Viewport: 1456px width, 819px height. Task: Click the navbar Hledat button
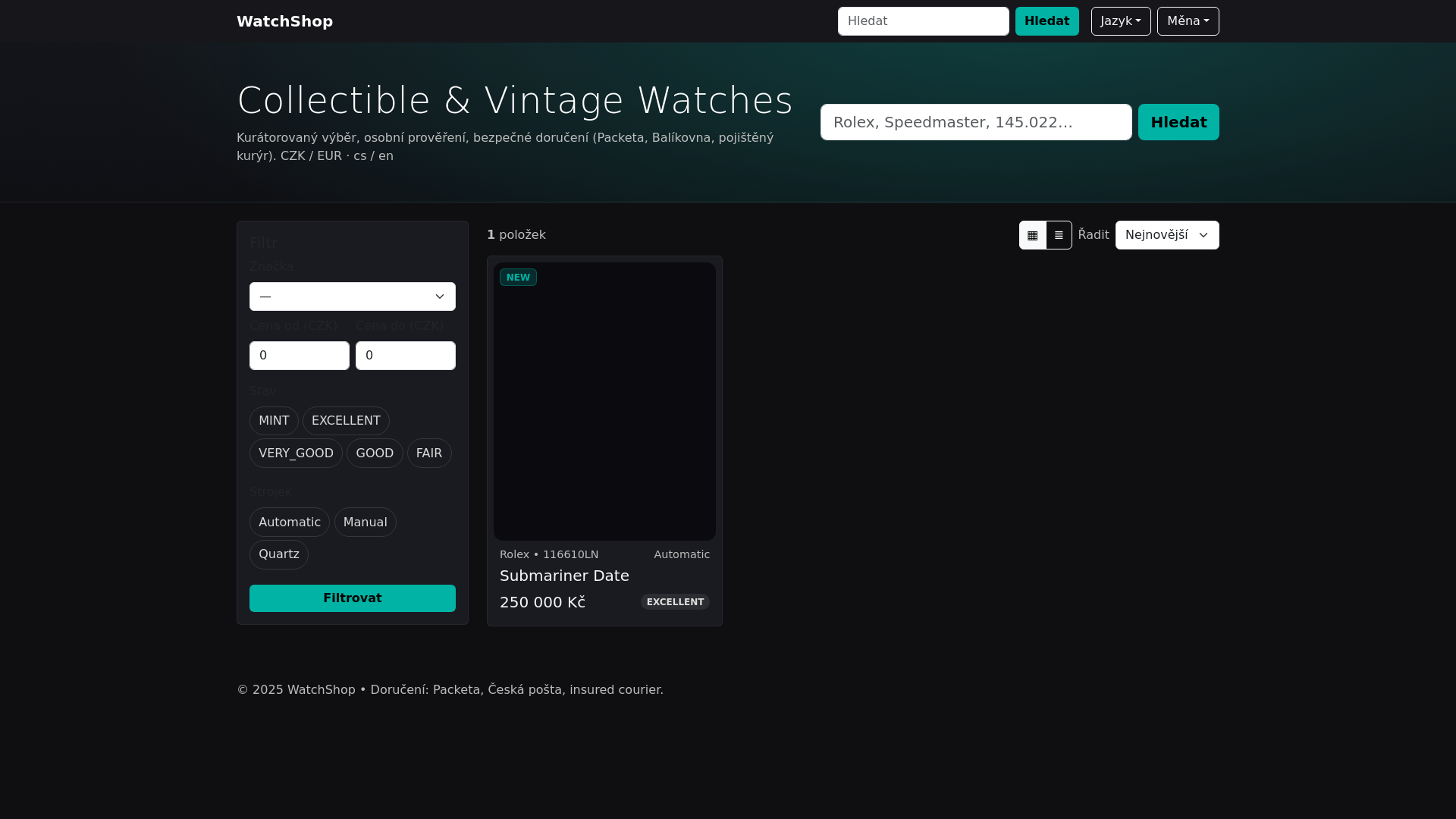[x=1046, y=21]
